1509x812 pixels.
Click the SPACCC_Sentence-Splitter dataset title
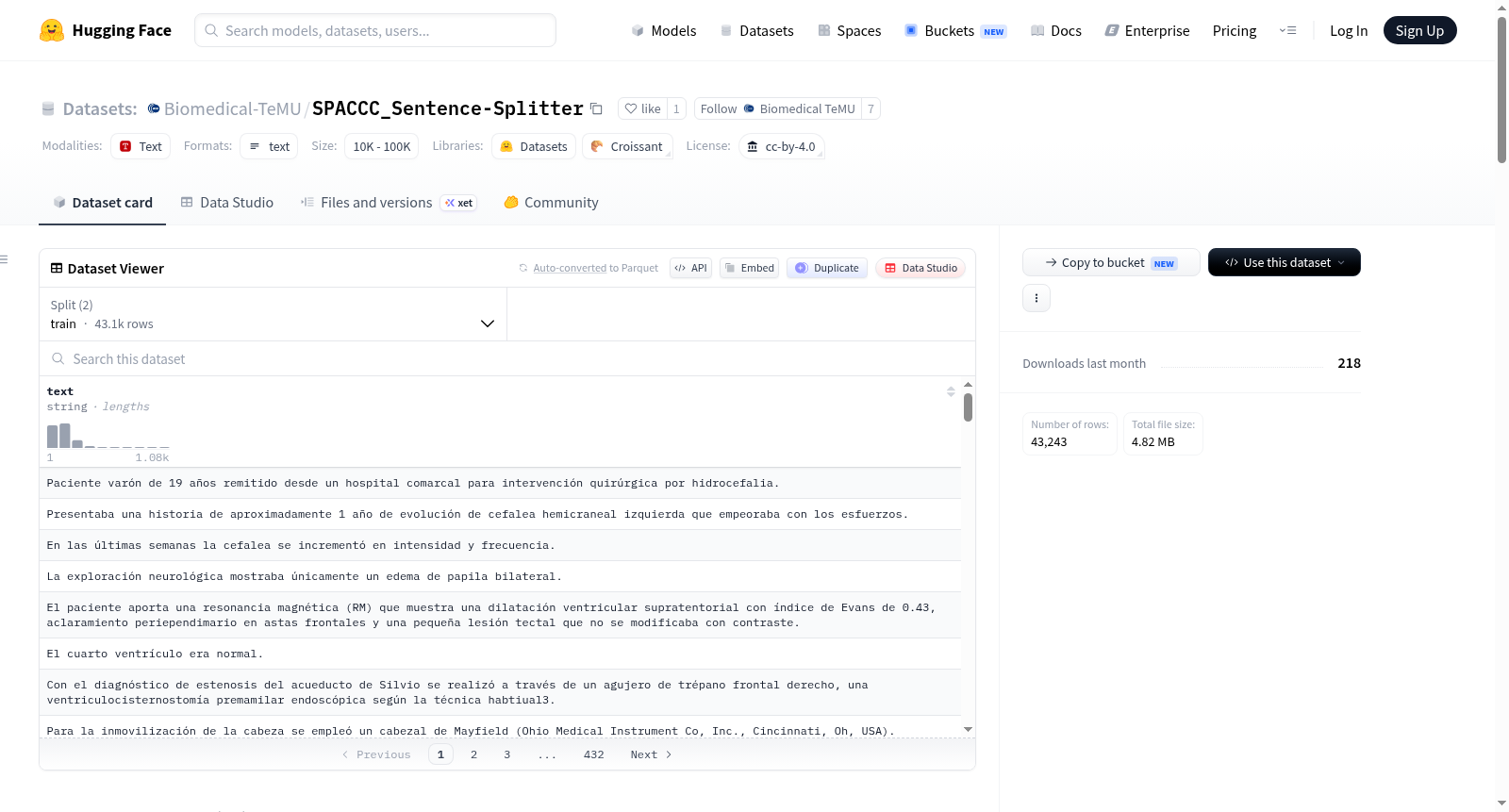448,108
